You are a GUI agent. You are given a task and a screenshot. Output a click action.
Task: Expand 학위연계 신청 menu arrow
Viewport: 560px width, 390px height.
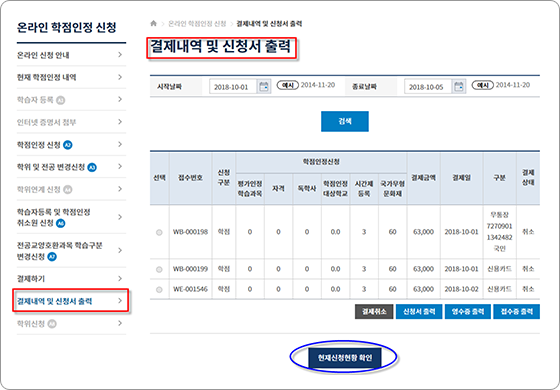click(120, 189)
